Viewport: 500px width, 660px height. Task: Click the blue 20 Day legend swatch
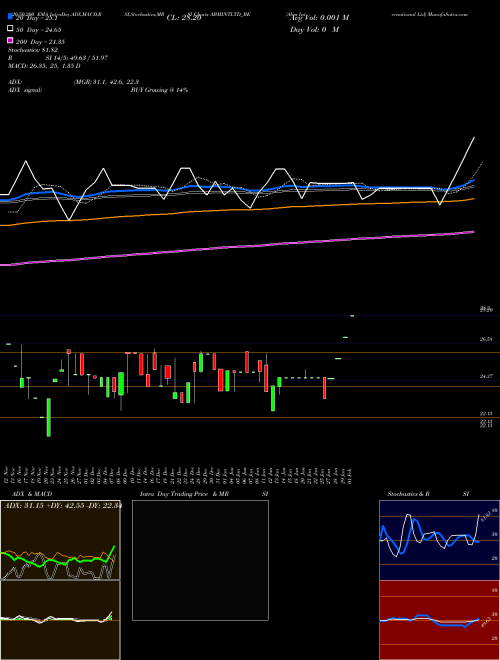point(11,17)
